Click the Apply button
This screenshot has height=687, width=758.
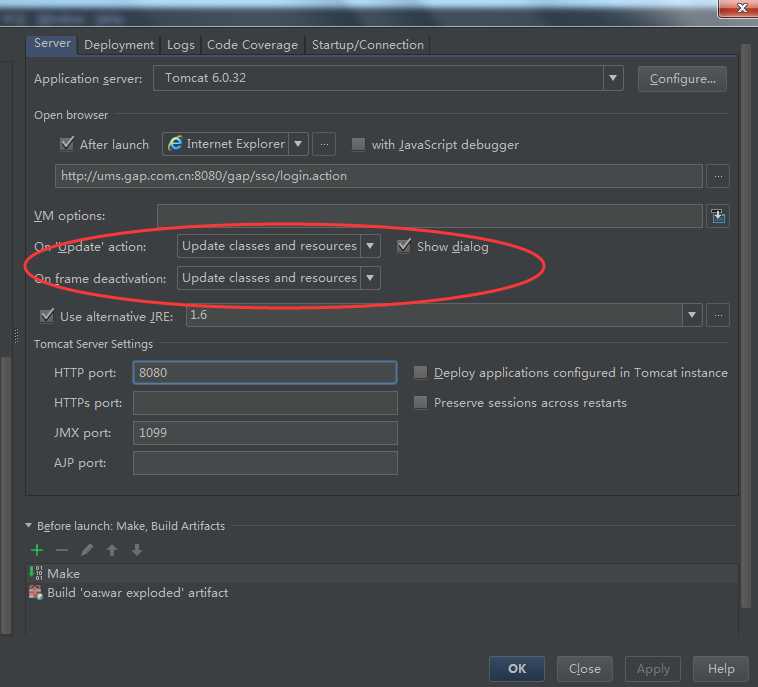pos(653,669)
